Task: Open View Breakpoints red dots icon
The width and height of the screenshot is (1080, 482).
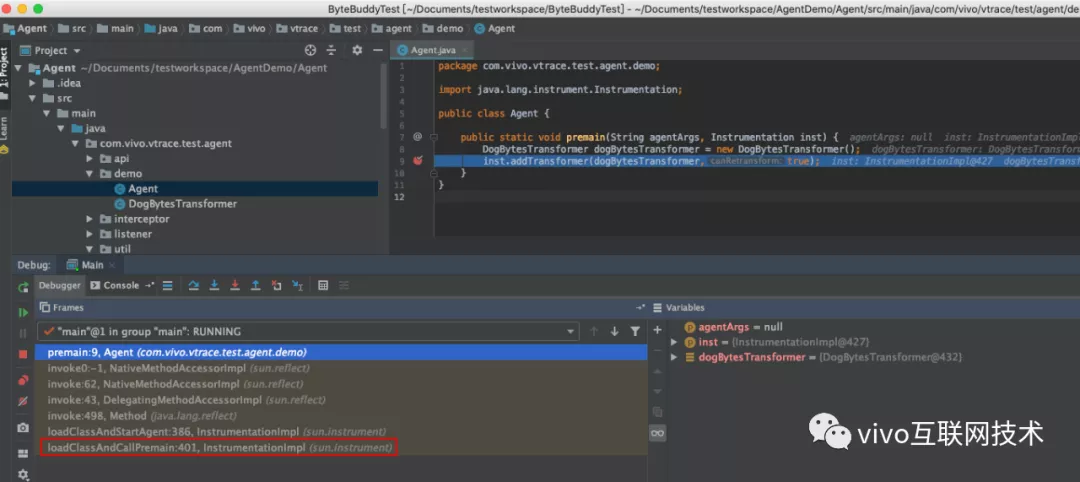Action: [23, 379]
